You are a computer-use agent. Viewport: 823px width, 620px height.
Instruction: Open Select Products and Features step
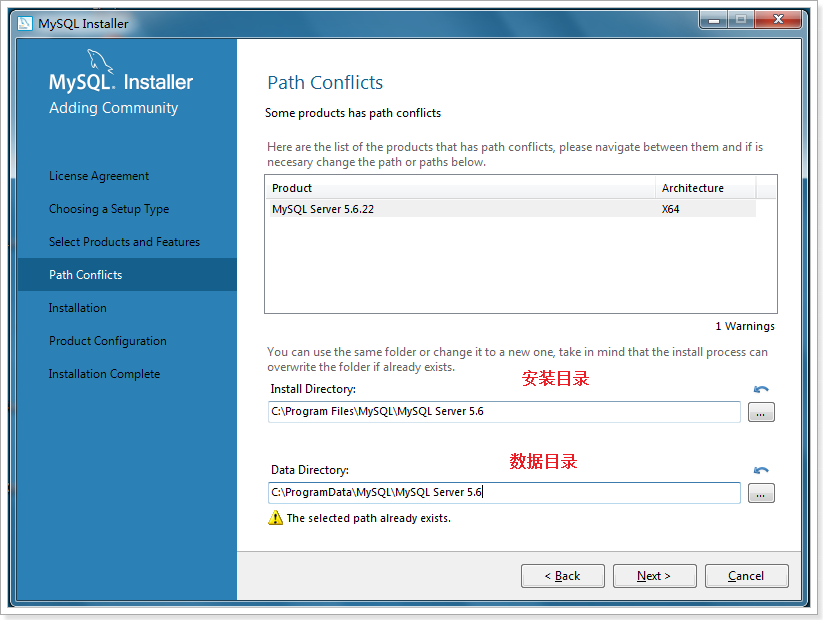[x=124, y=242]
